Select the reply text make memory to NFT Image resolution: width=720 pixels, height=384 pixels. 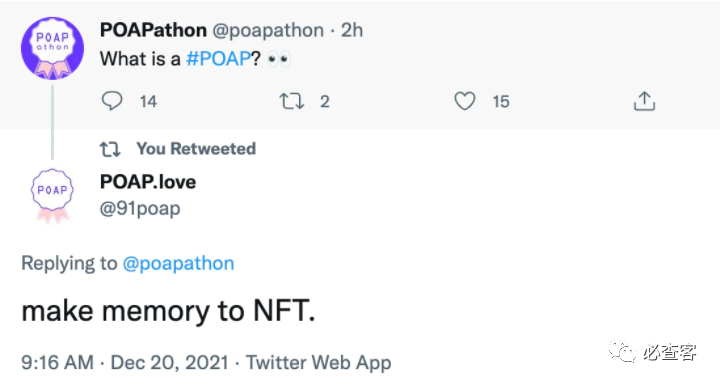pyautogui.click(x=168, y=311)
